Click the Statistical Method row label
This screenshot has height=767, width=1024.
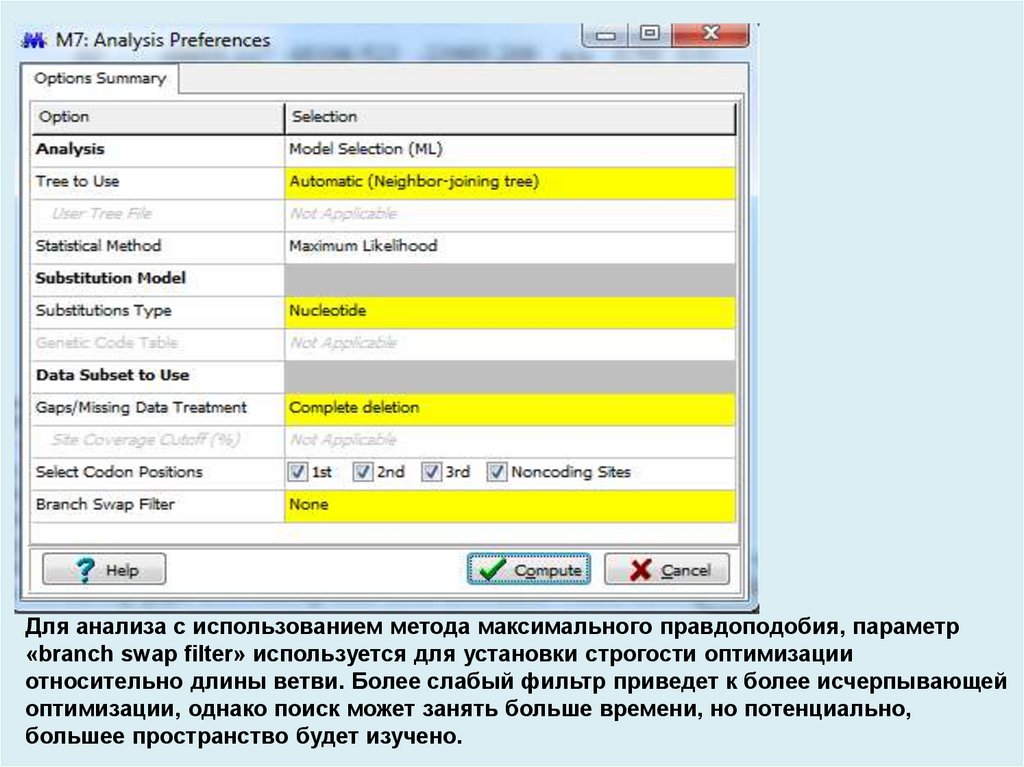pos(99,246)
